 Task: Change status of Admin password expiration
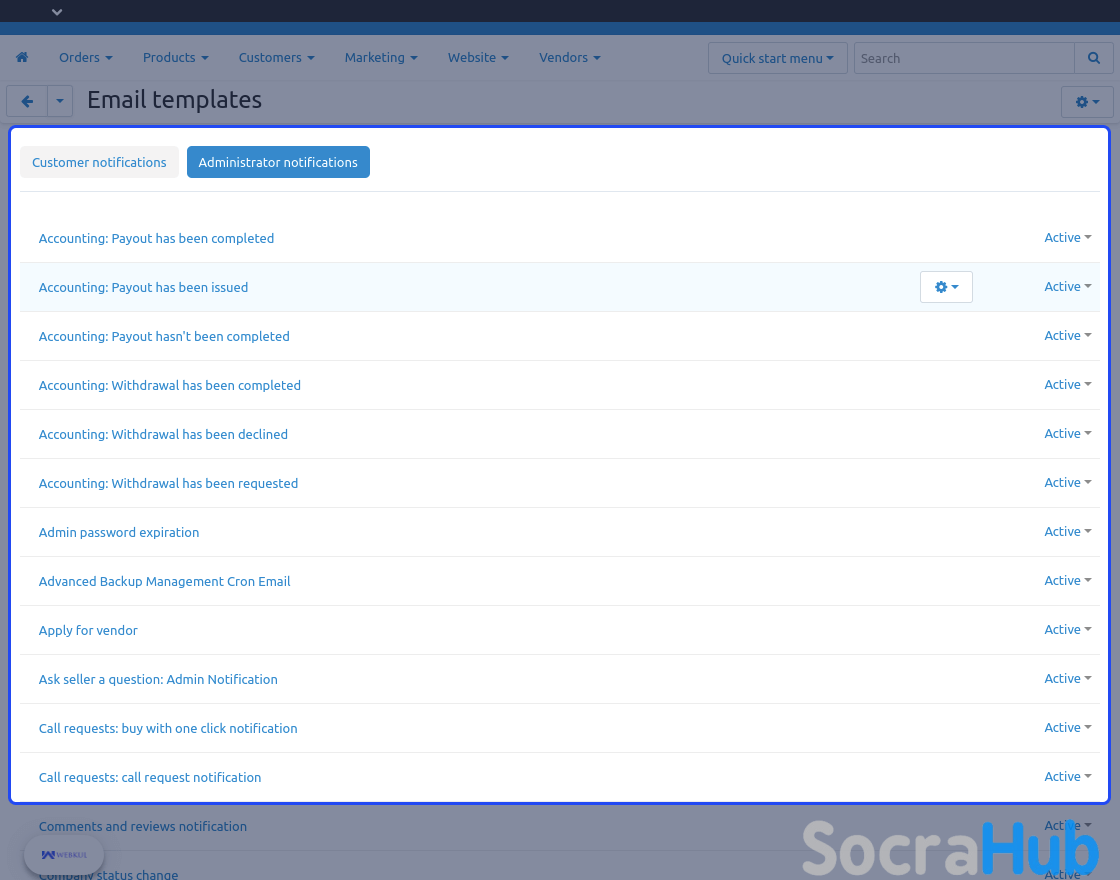pos(1068,531)
